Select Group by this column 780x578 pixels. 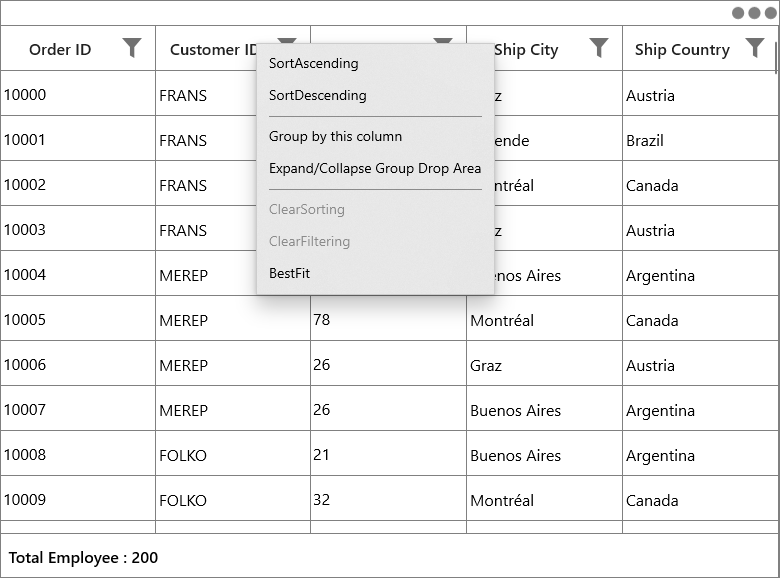pos(375,136)
